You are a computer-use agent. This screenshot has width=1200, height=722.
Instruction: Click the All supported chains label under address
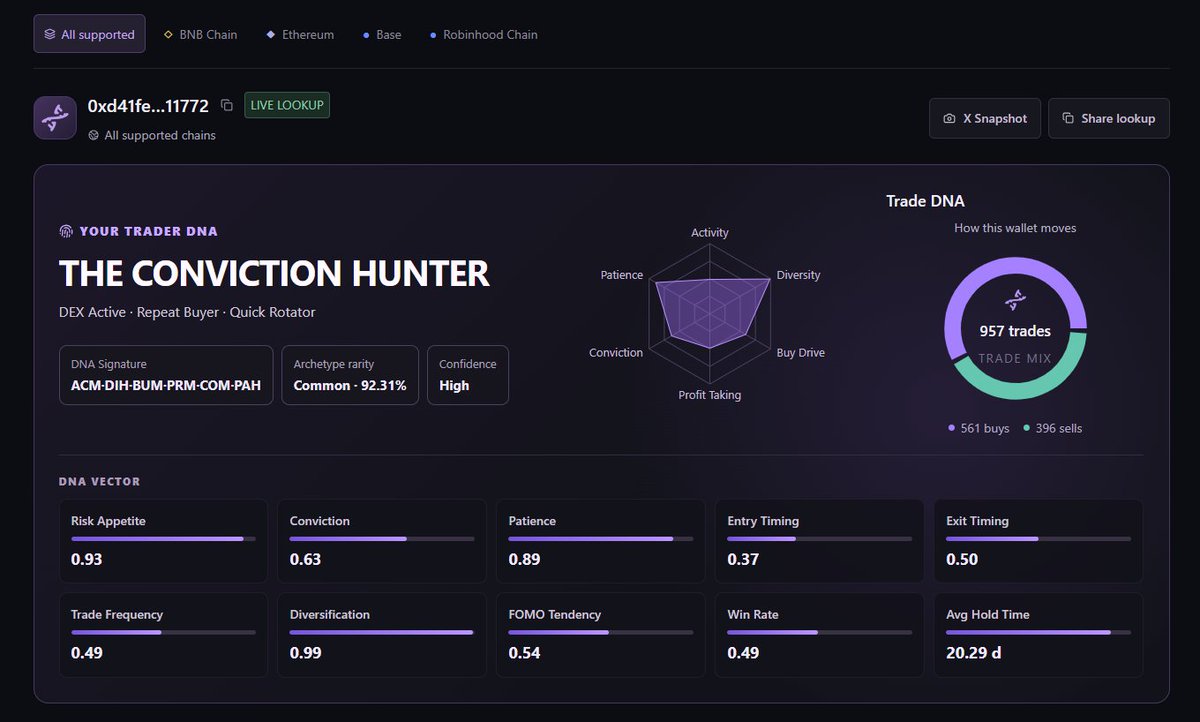click(160, 135)
